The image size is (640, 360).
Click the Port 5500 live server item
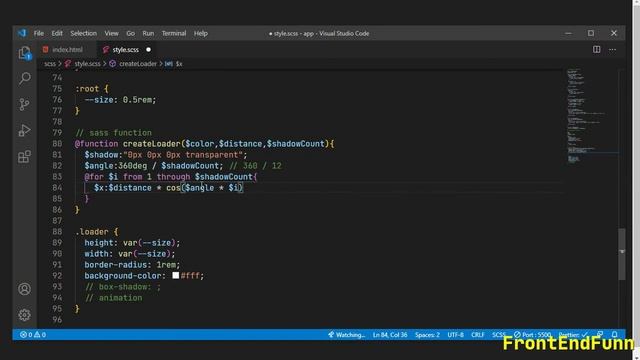(x=533, y=335)
